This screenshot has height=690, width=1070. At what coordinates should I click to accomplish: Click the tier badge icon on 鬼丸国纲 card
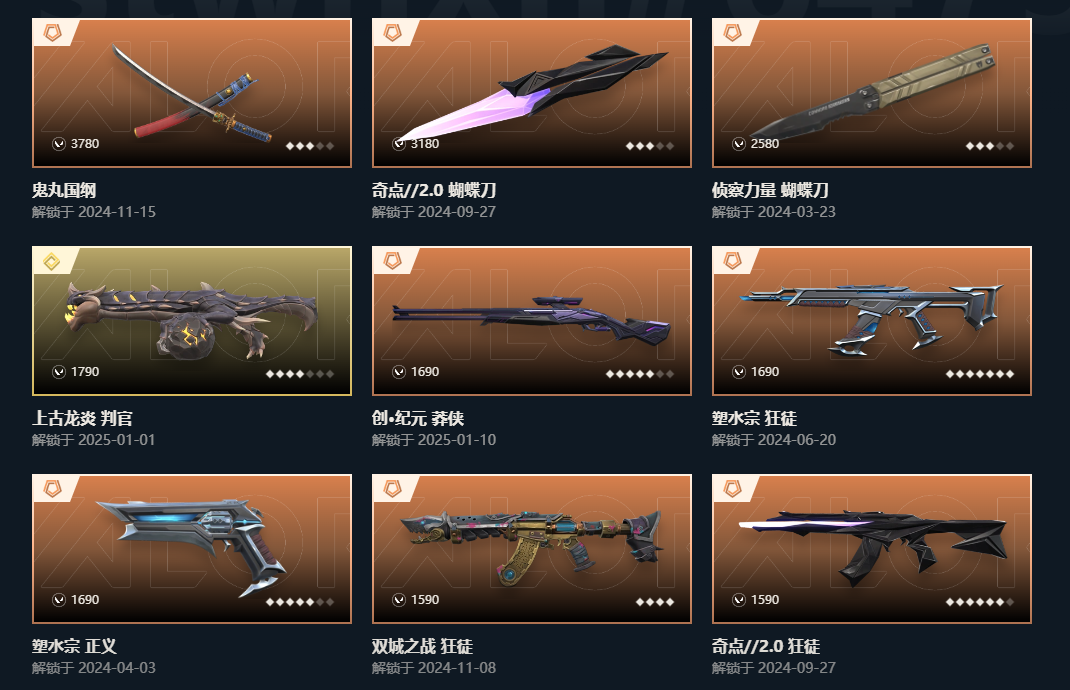click(x=53, y=32)
